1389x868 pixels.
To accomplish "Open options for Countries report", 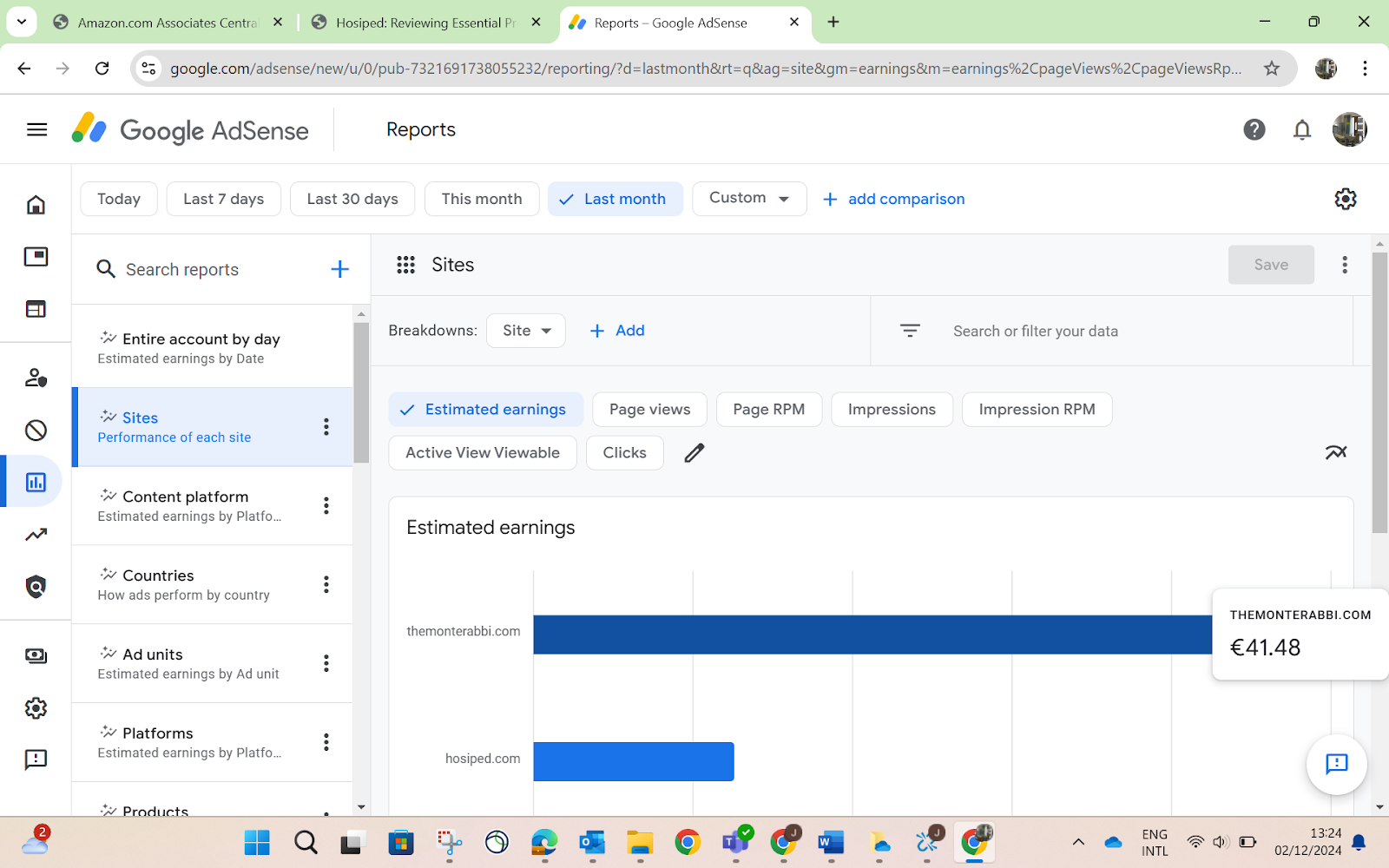I will point(326,584).
